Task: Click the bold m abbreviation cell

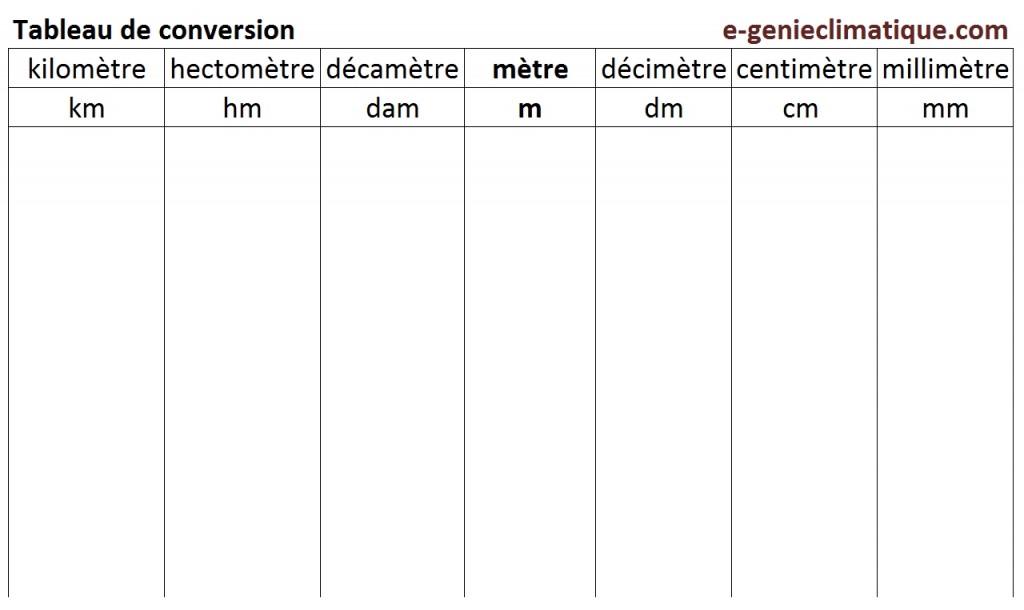Action: click(530, 108)
